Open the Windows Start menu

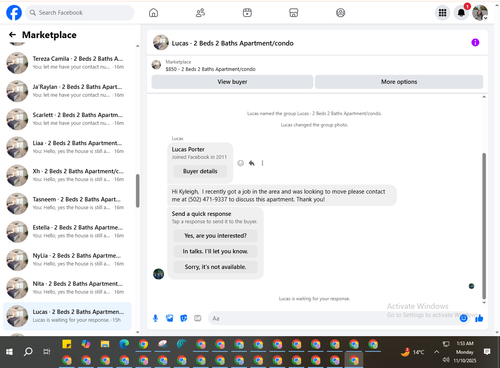click(9, 352)
